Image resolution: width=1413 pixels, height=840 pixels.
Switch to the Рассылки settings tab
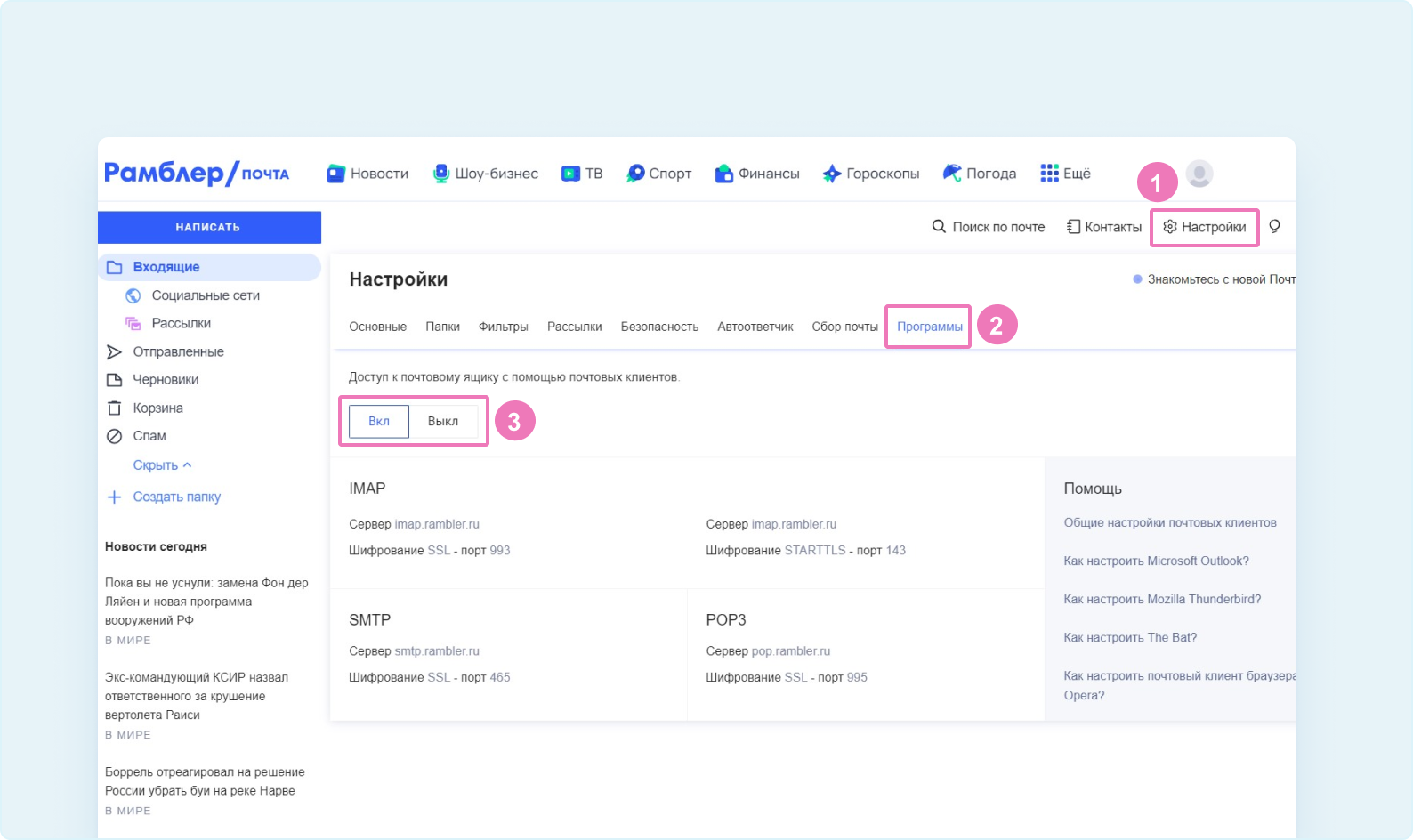point(575,327)
